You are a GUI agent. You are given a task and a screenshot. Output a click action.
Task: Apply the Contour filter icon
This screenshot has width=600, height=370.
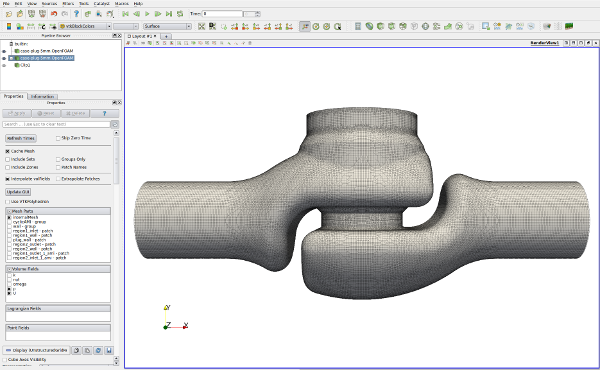coord(369,26)
